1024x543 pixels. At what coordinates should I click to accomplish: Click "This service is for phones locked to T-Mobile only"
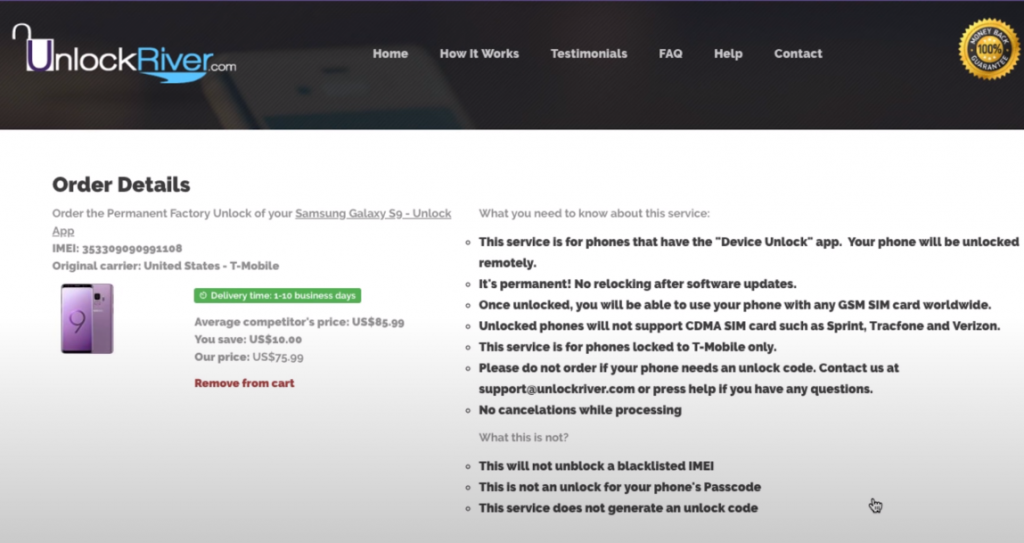pyautogui.click(x=628, y=347)
